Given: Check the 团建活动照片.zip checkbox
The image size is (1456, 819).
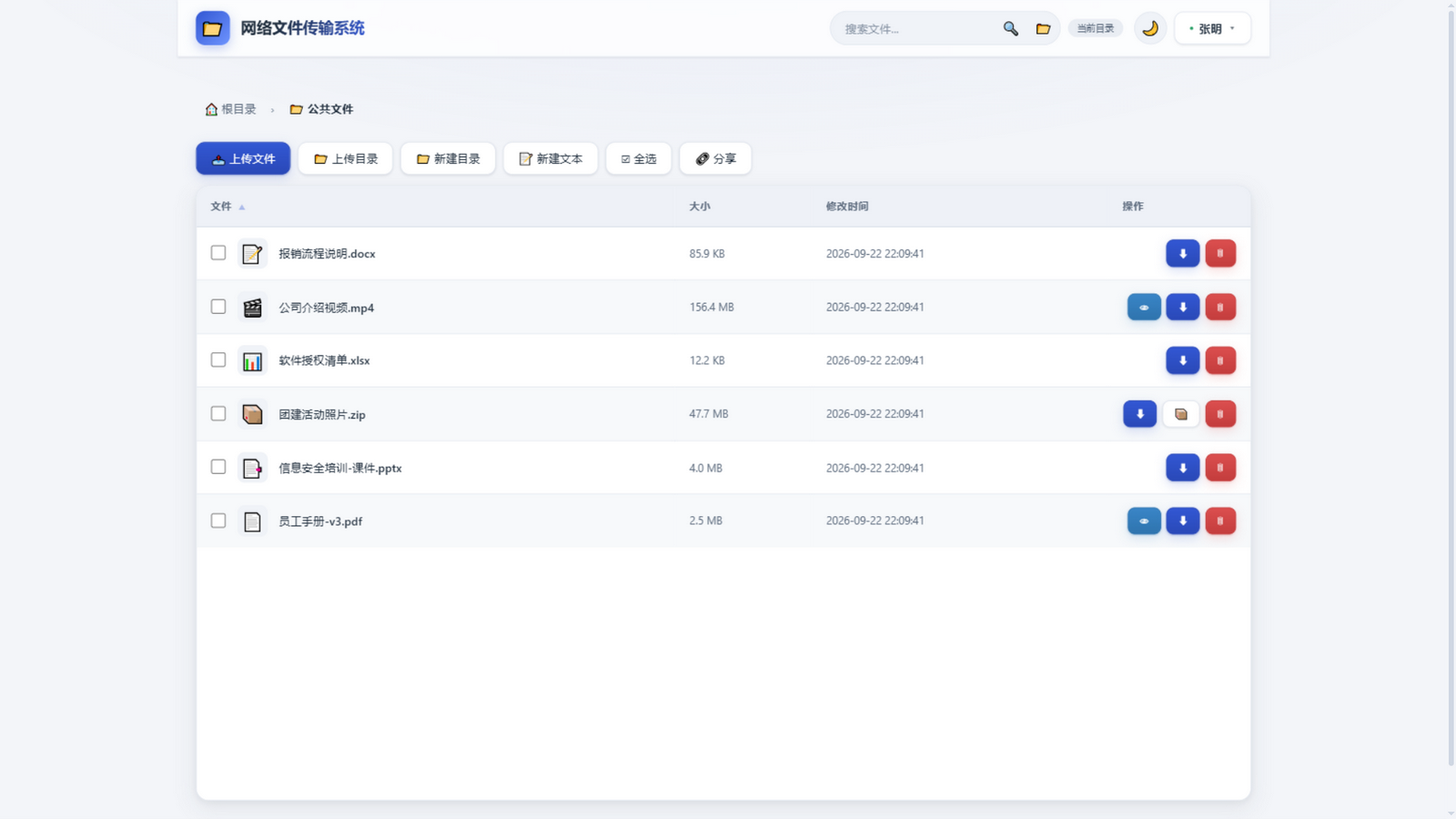Looking at the screenshot, I should tap(218, 413).
